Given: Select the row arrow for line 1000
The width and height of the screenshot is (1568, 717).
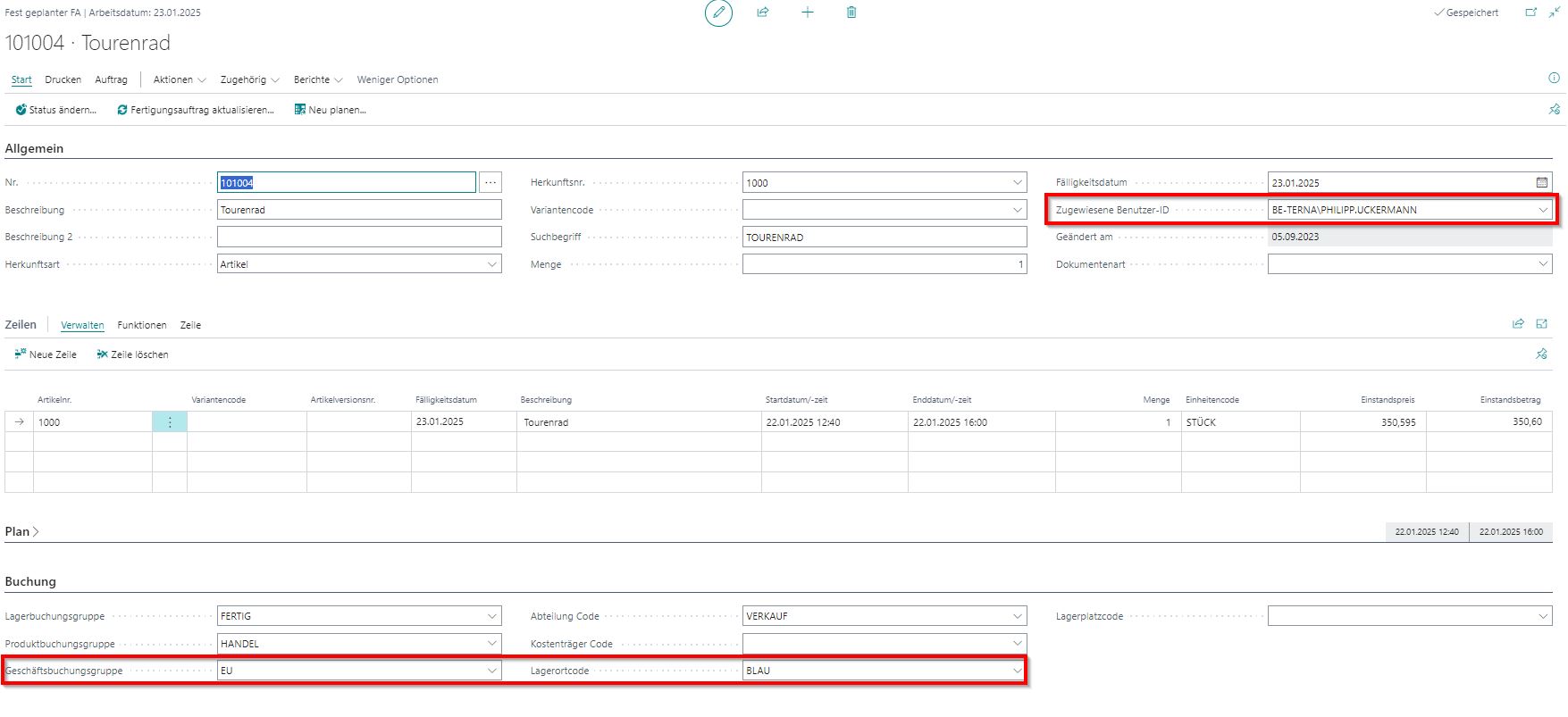Looking at the screenshot, I should [20, 422].
